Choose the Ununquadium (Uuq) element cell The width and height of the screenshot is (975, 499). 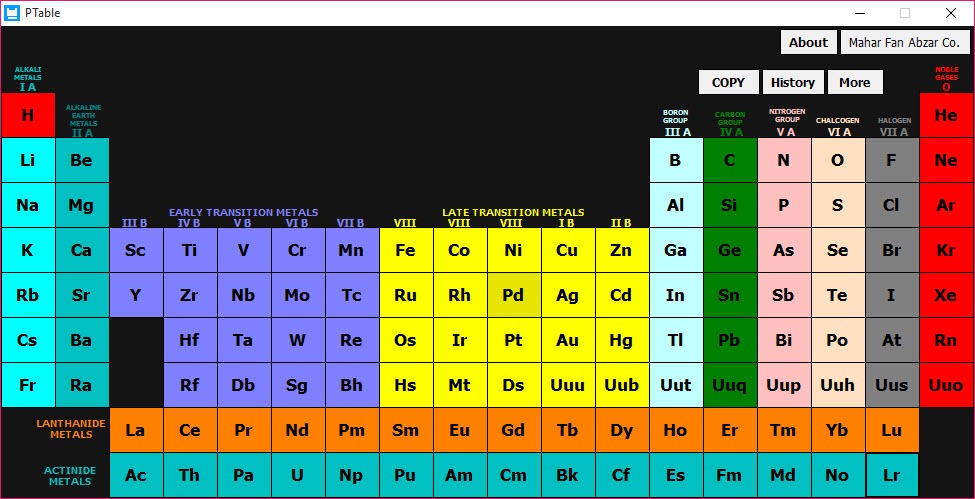click(x=730, y=385)
